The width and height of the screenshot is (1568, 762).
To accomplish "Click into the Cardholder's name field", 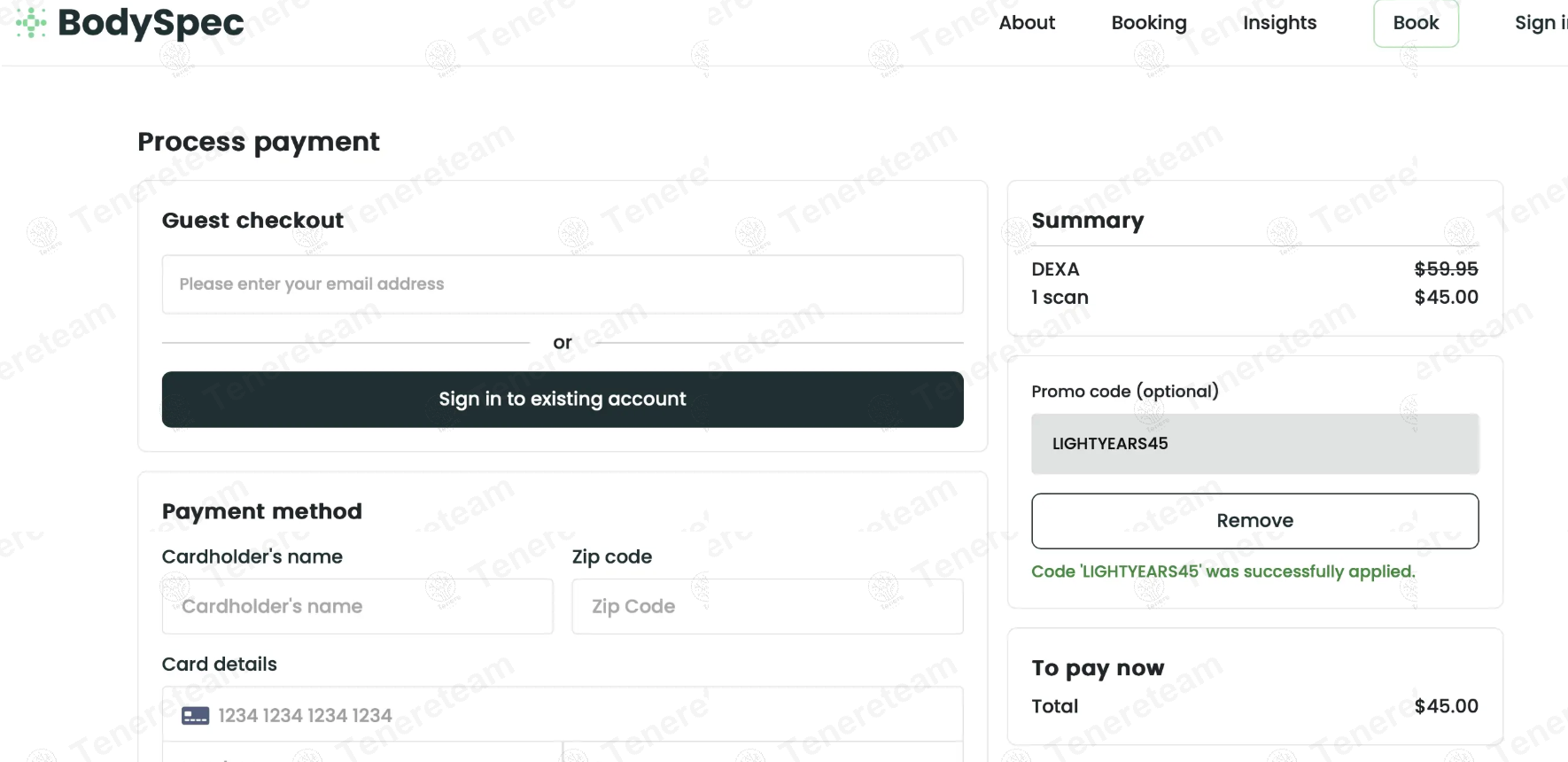I will click(357, 607).
